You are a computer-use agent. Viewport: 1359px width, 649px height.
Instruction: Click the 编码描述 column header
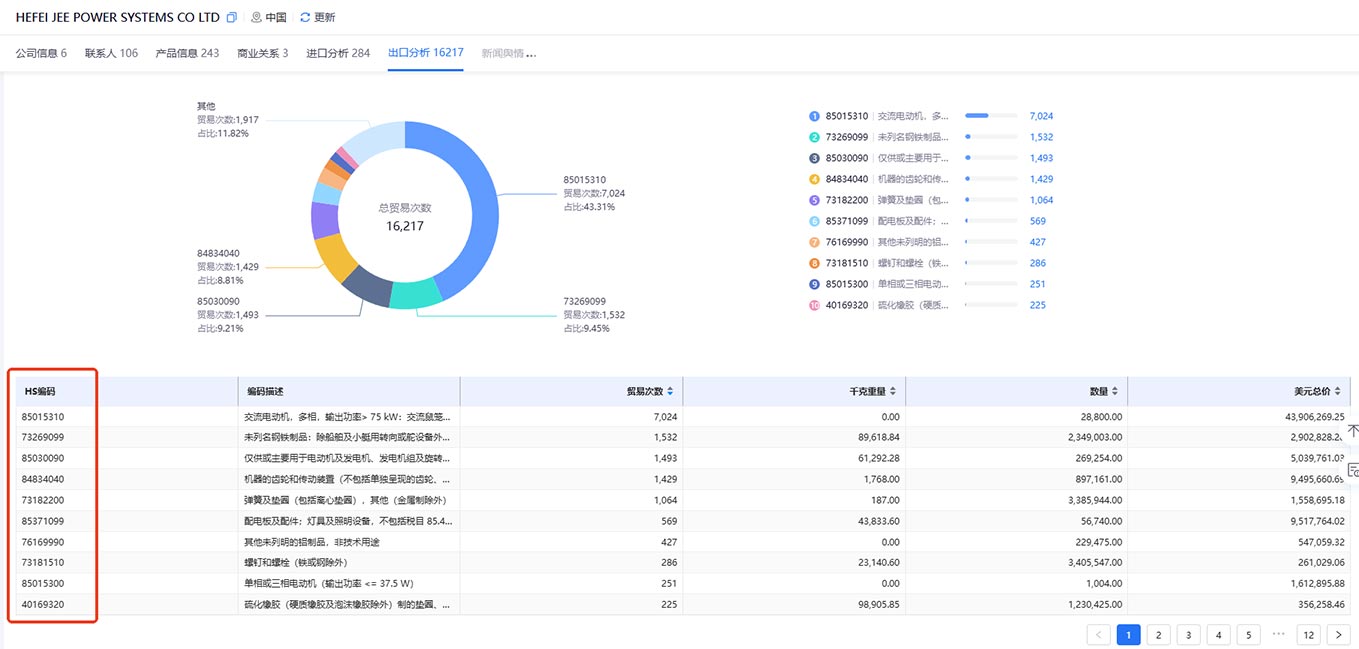(x=265, y=392)
